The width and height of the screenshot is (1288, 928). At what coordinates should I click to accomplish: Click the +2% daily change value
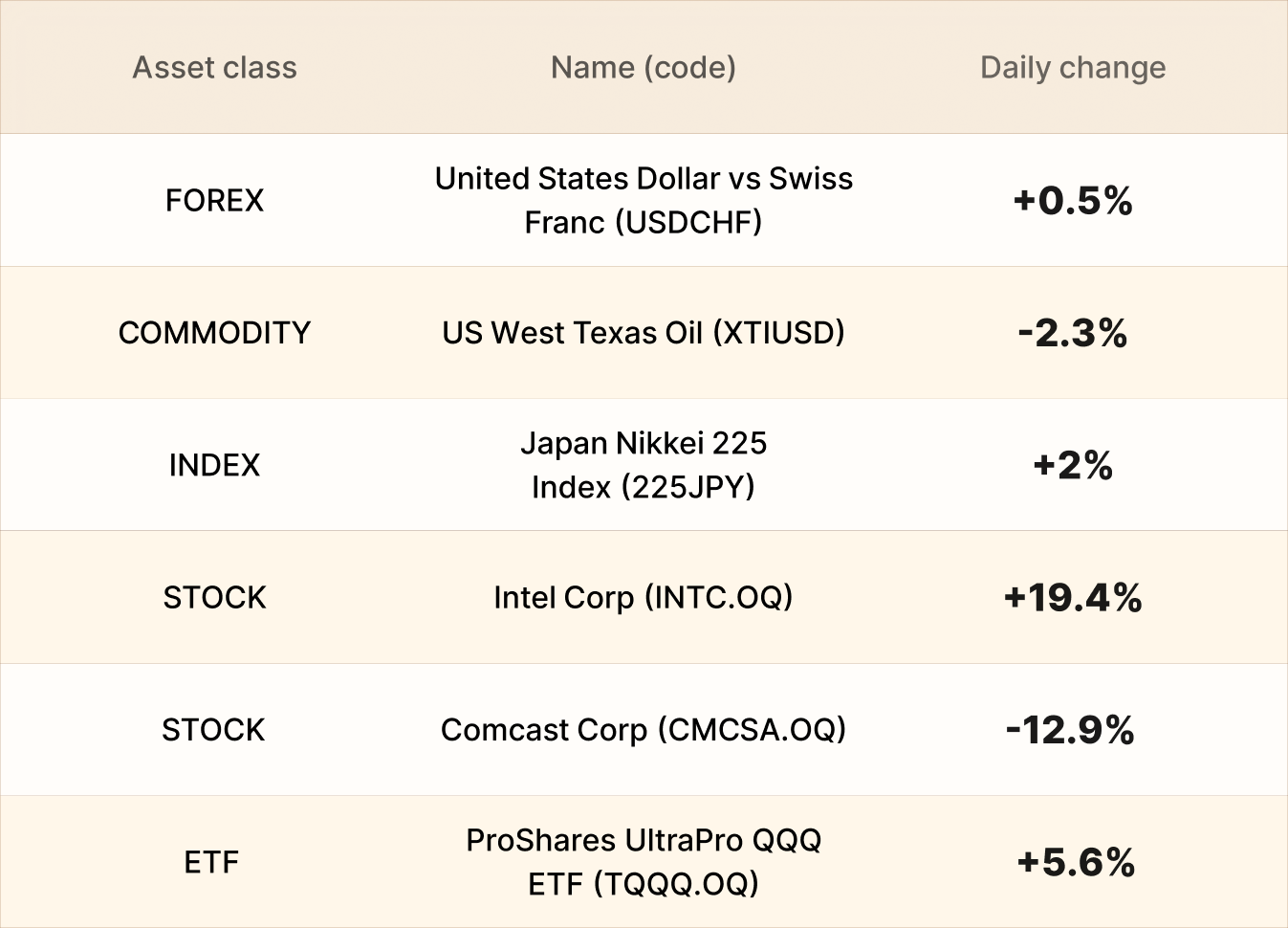pos(1073,465)
